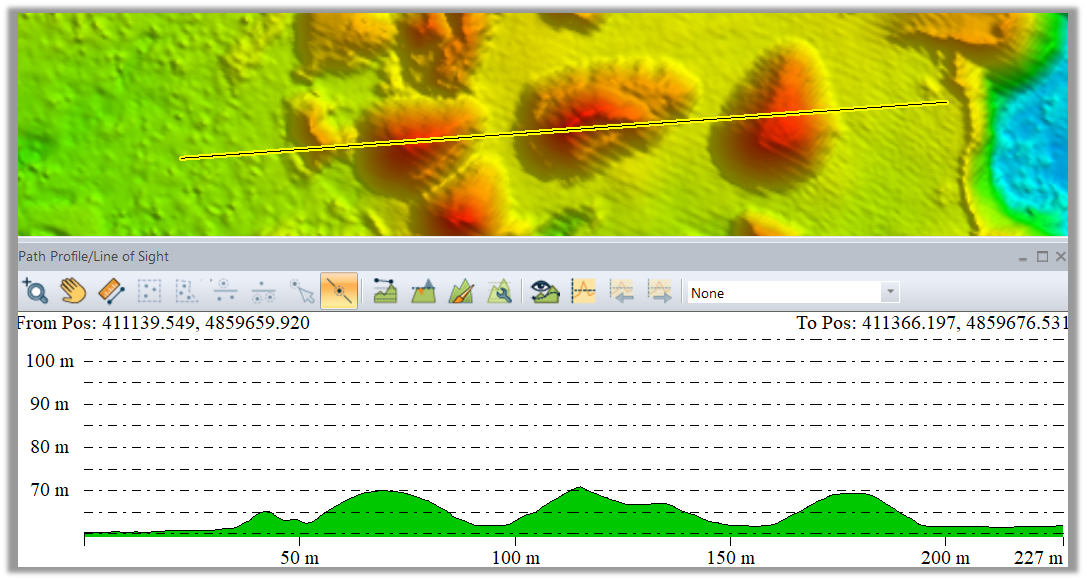1086x580 pixels.
Task: Run the line of sight eye tool
Action: 545,291
